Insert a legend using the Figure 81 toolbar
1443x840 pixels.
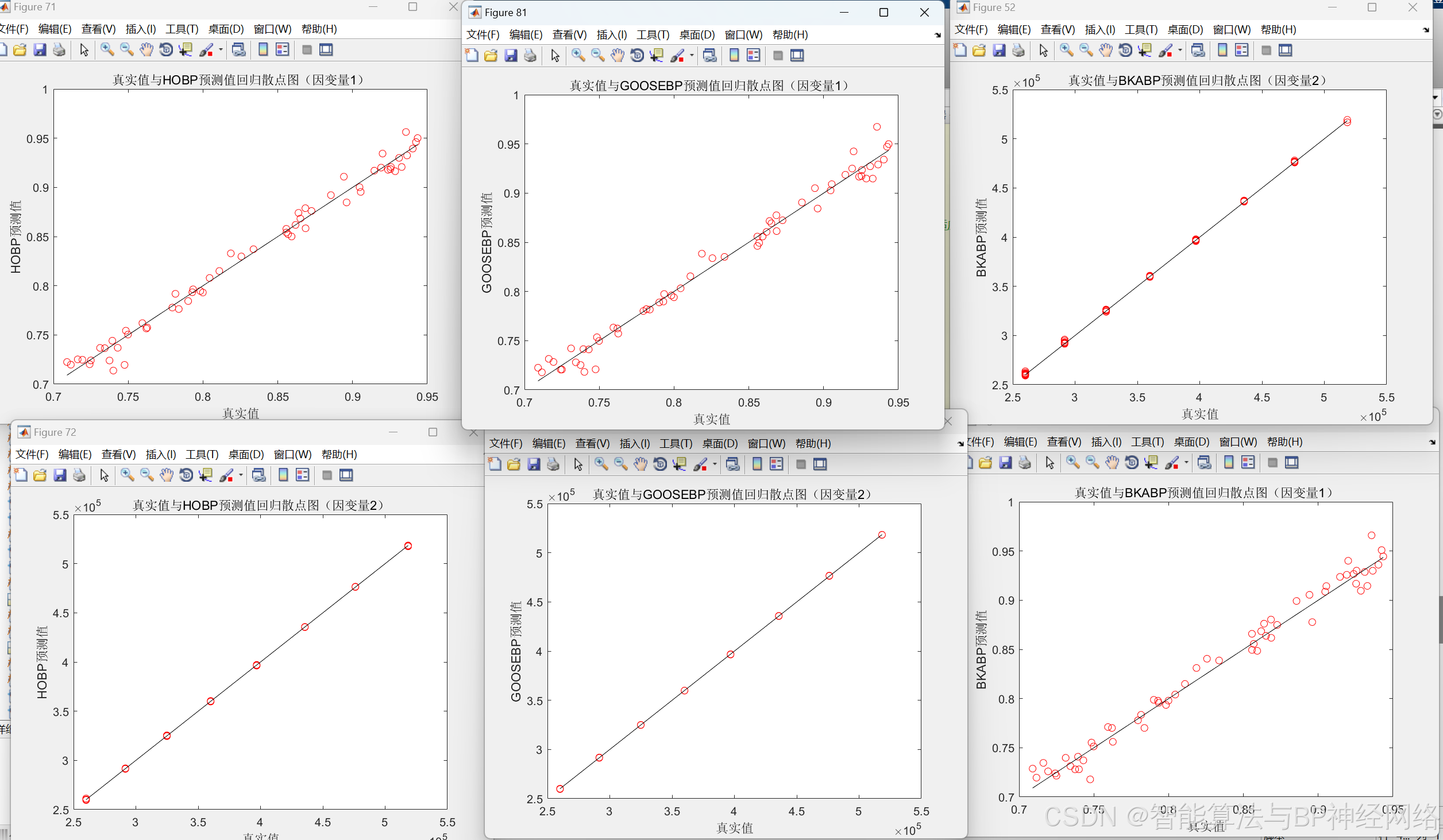click(x=753, y=56)
